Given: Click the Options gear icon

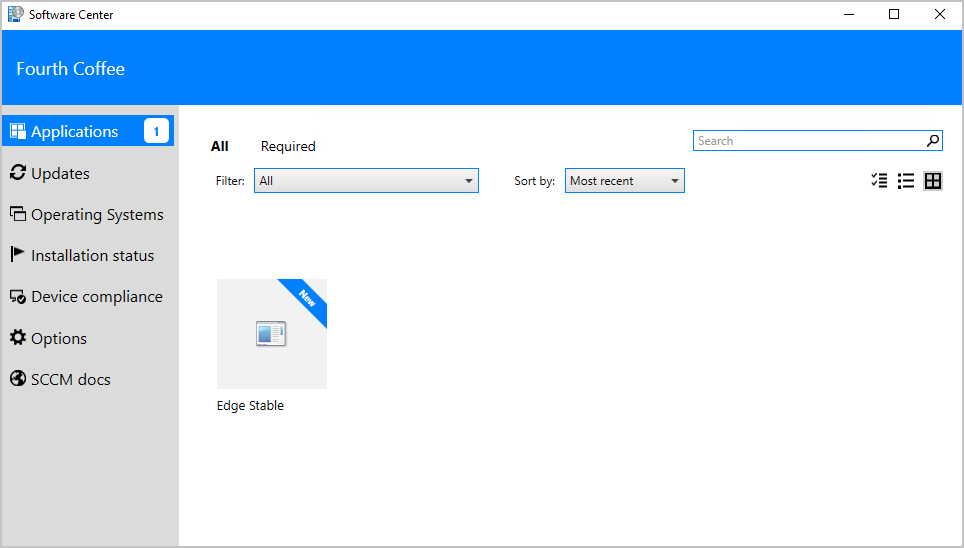Looking at the screenshot, I should tap(18, 337).
